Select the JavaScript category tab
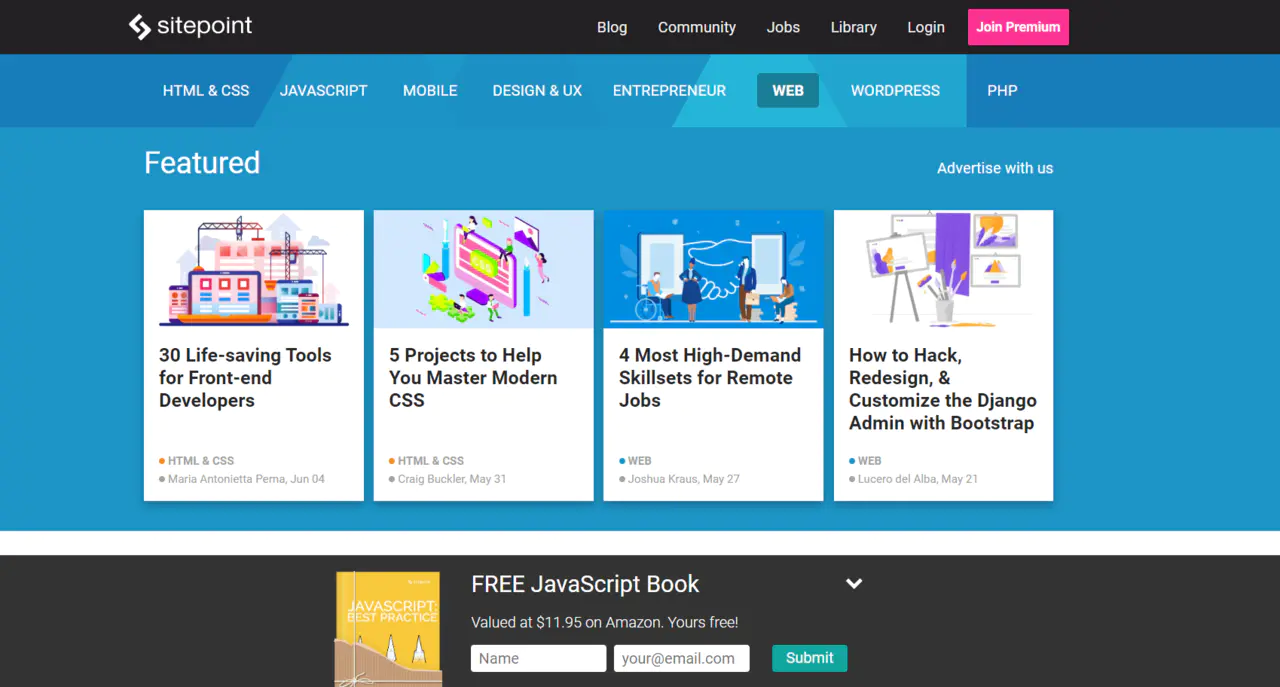Screen dimensions: 1280x687 (x=324, y=90)
